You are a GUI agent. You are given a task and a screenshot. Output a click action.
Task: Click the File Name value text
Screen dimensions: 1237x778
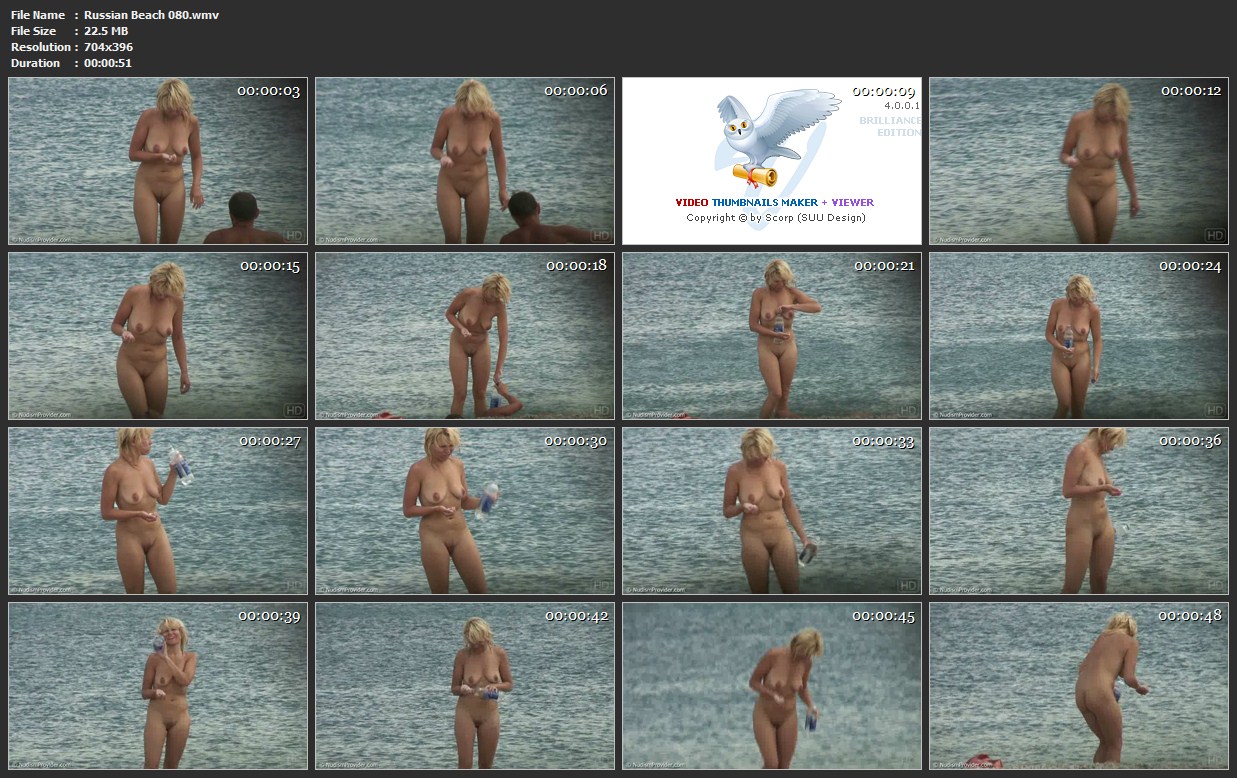coord(151,15)
